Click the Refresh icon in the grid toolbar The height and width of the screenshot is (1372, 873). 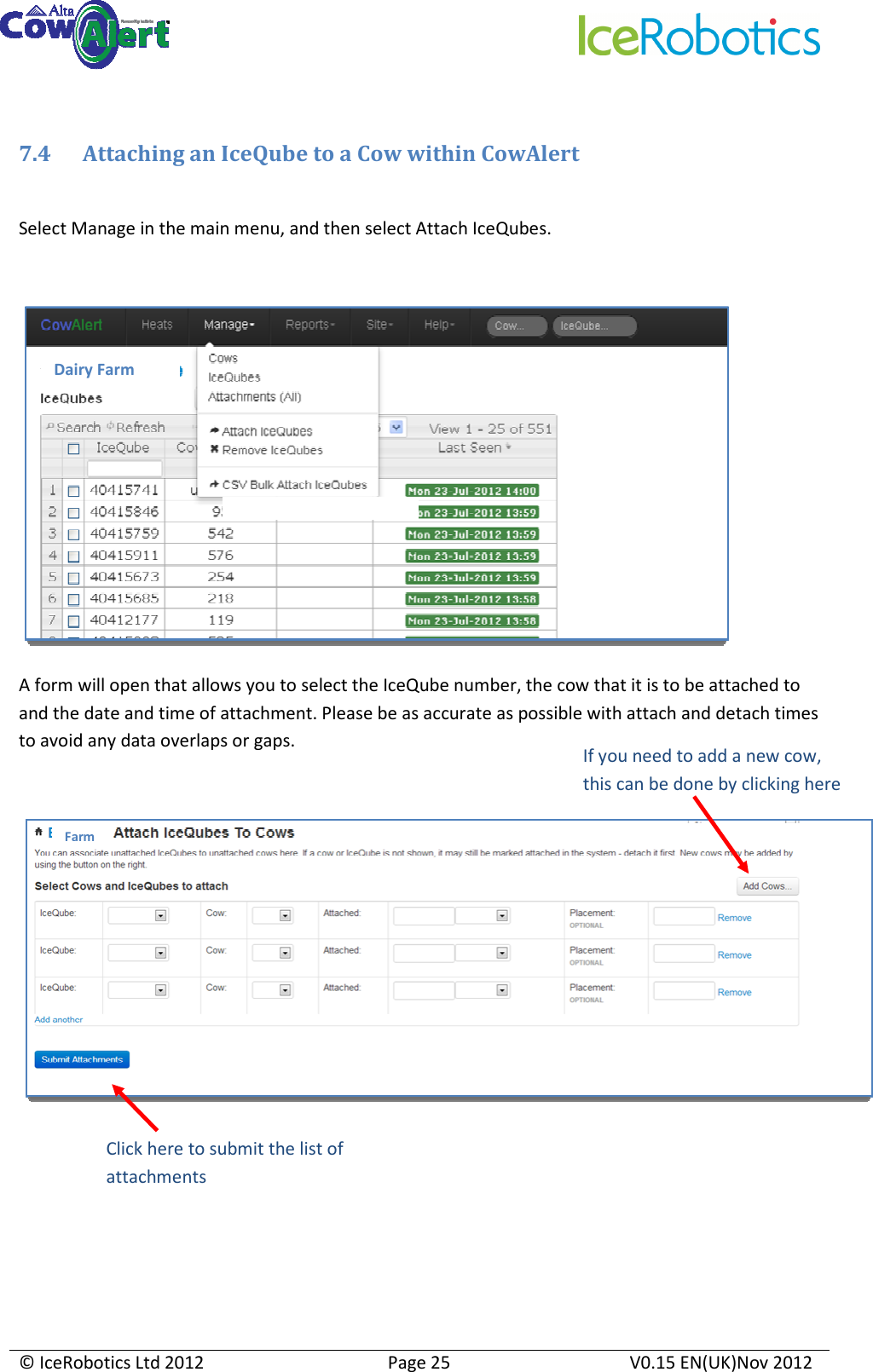pos(110,427)
